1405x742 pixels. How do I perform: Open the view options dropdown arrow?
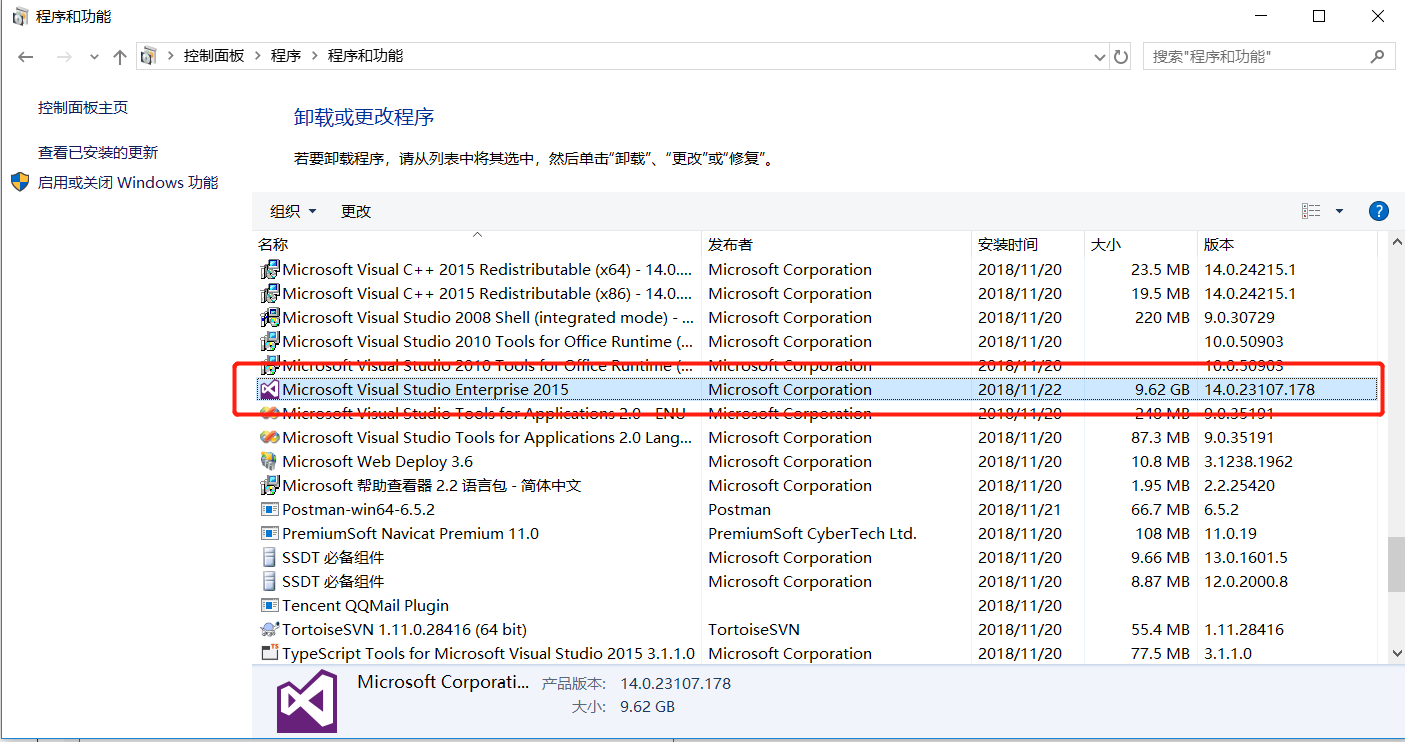[x=1339, y=211]
